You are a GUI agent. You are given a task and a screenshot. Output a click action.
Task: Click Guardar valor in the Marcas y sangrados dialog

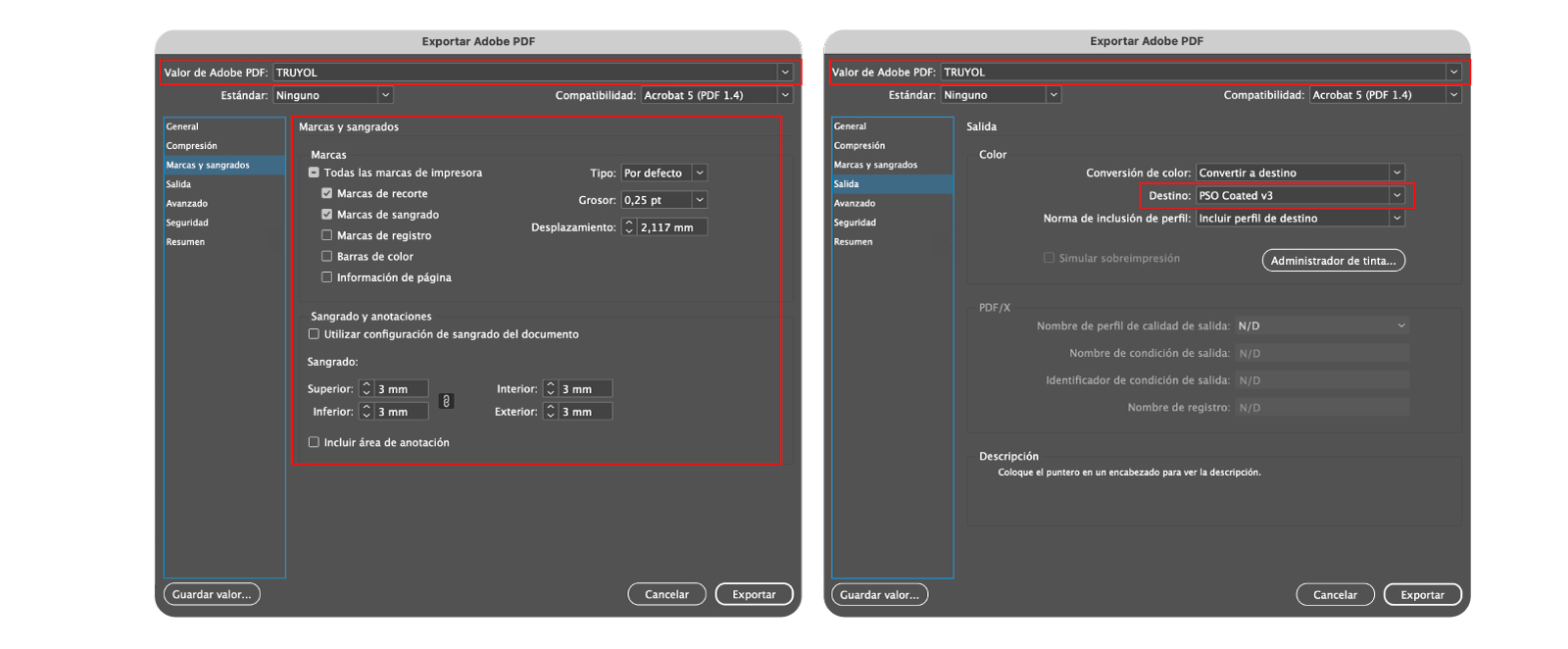[x=212, y=594]
